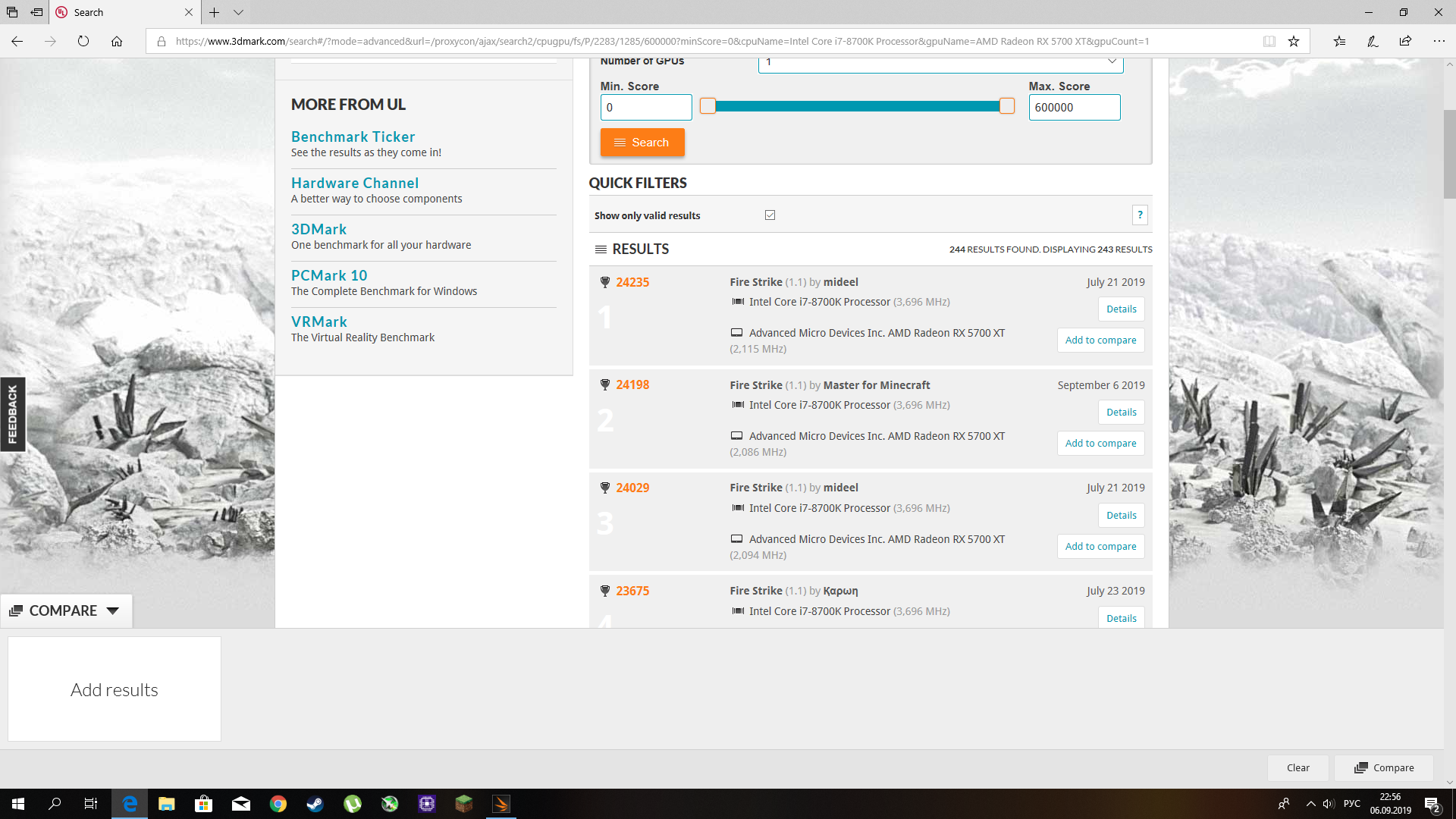This screenshot has height=819, width=1456.
Task: Open a new browser tab
Action: coord(215,12)
